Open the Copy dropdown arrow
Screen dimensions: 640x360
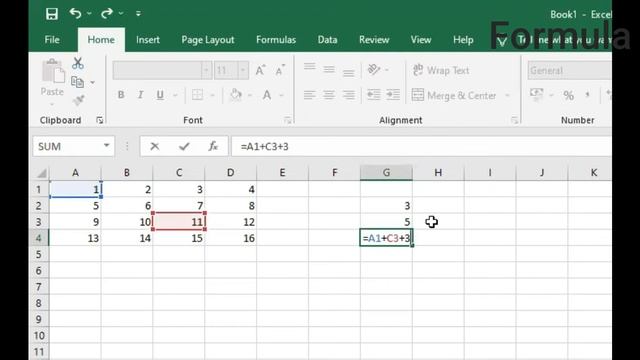click(93, 83)
